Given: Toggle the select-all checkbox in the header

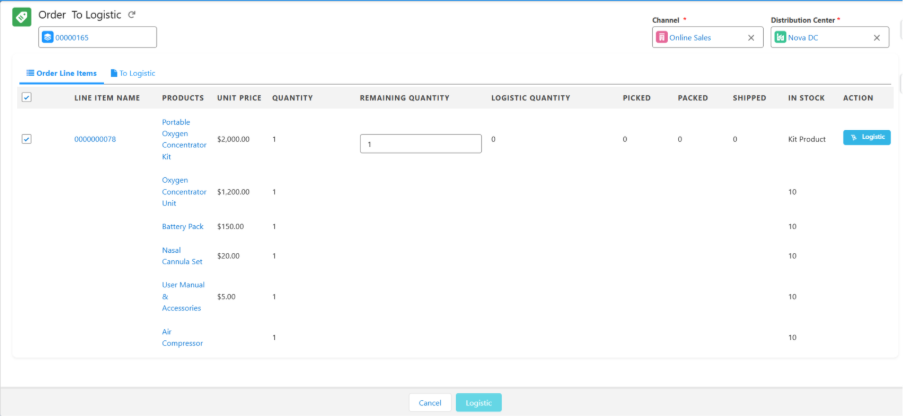Looking at the screenshot, I should [x=26, y=98].
